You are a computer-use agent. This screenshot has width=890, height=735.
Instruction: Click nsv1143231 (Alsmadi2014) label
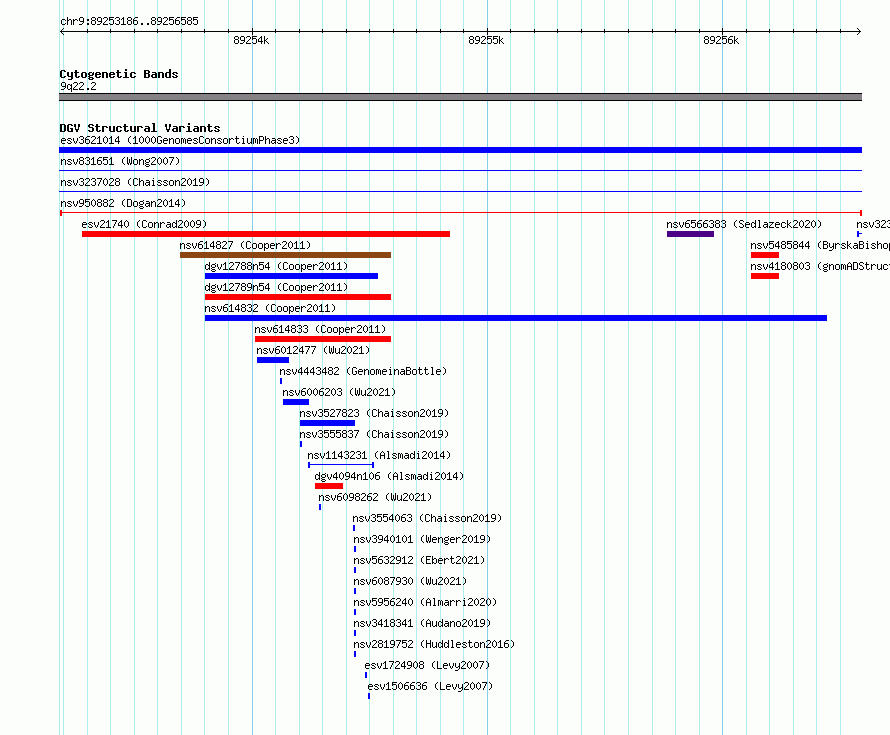379,455
